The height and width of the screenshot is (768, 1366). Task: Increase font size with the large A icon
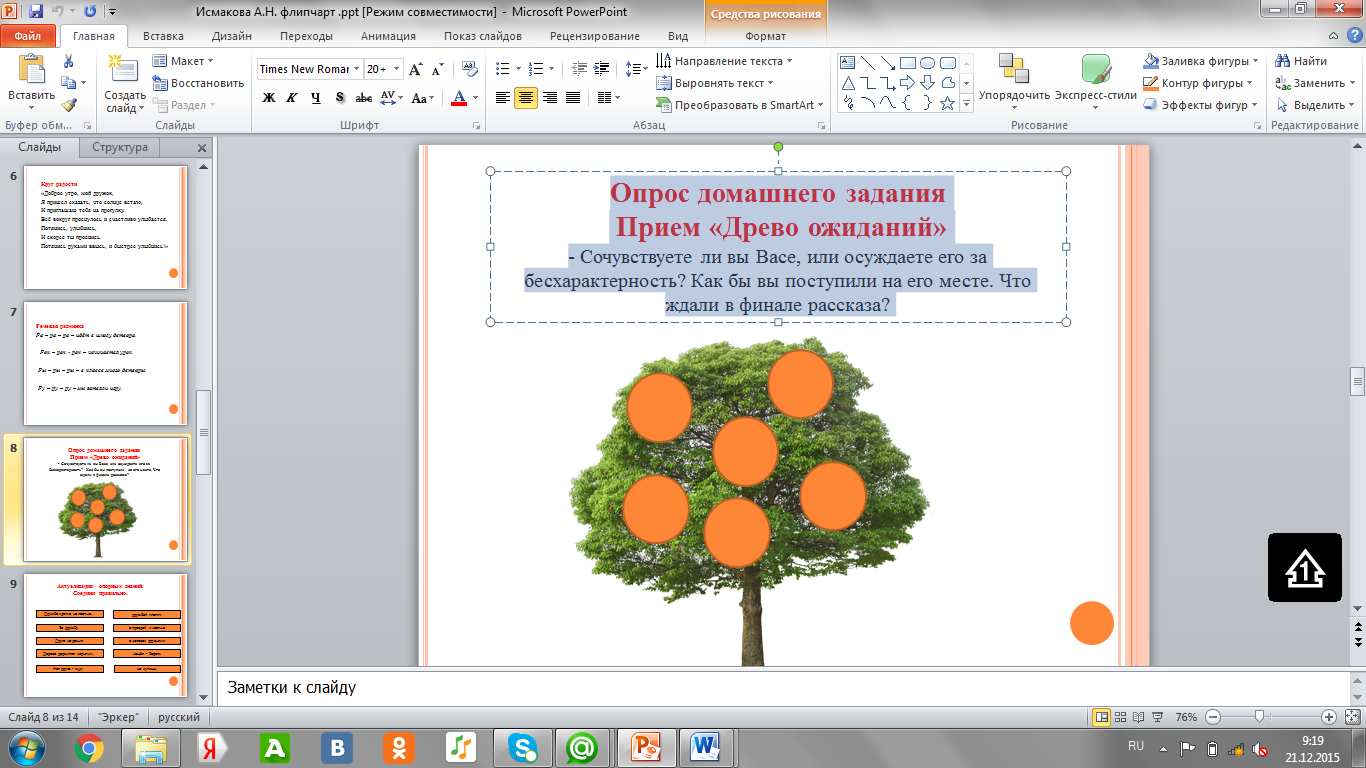416,69
